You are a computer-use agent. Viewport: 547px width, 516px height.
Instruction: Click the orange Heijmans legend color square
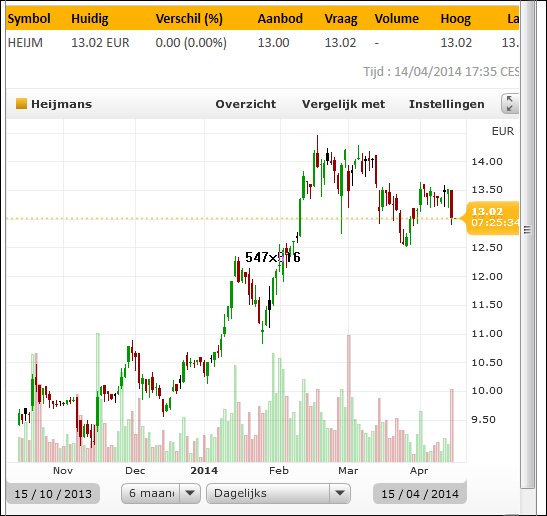tap(21, 104)
